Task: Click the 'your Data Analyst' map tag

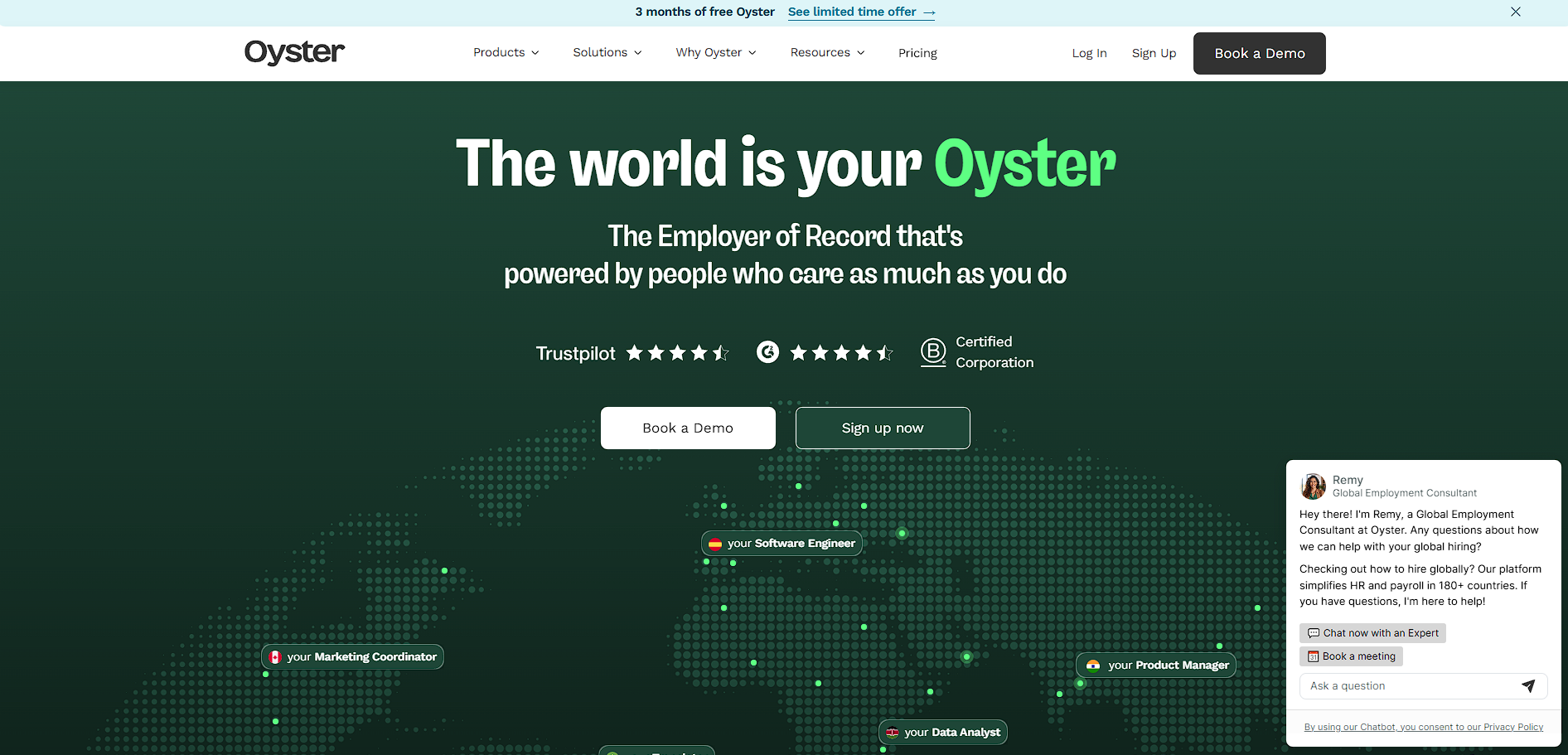Action: click(x=943, y=733)
